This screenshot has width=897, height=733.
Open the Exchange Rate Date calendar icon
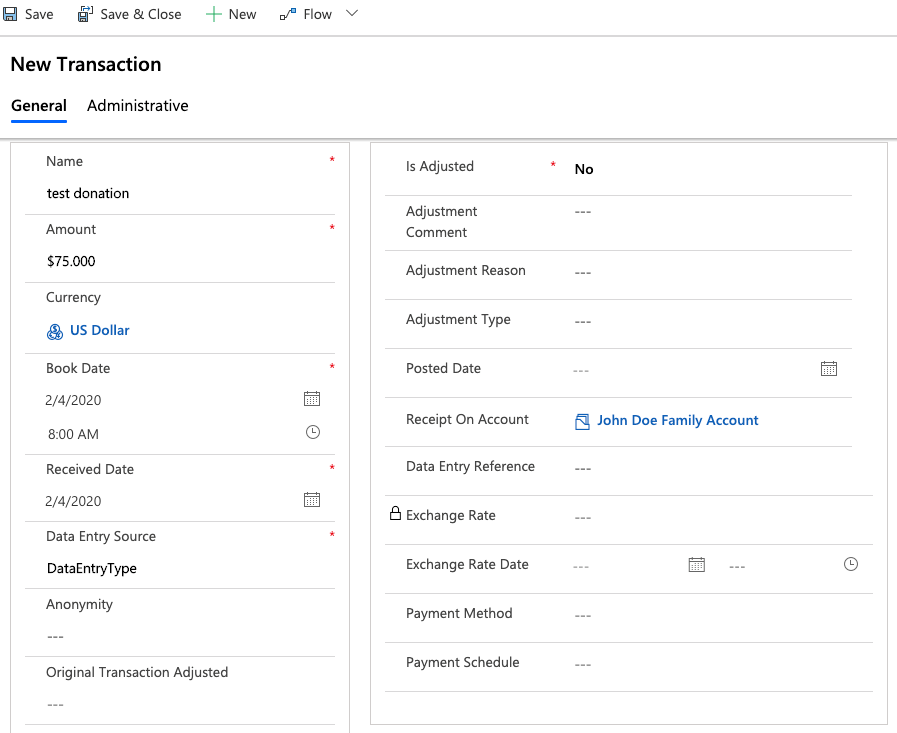(697, 565)
